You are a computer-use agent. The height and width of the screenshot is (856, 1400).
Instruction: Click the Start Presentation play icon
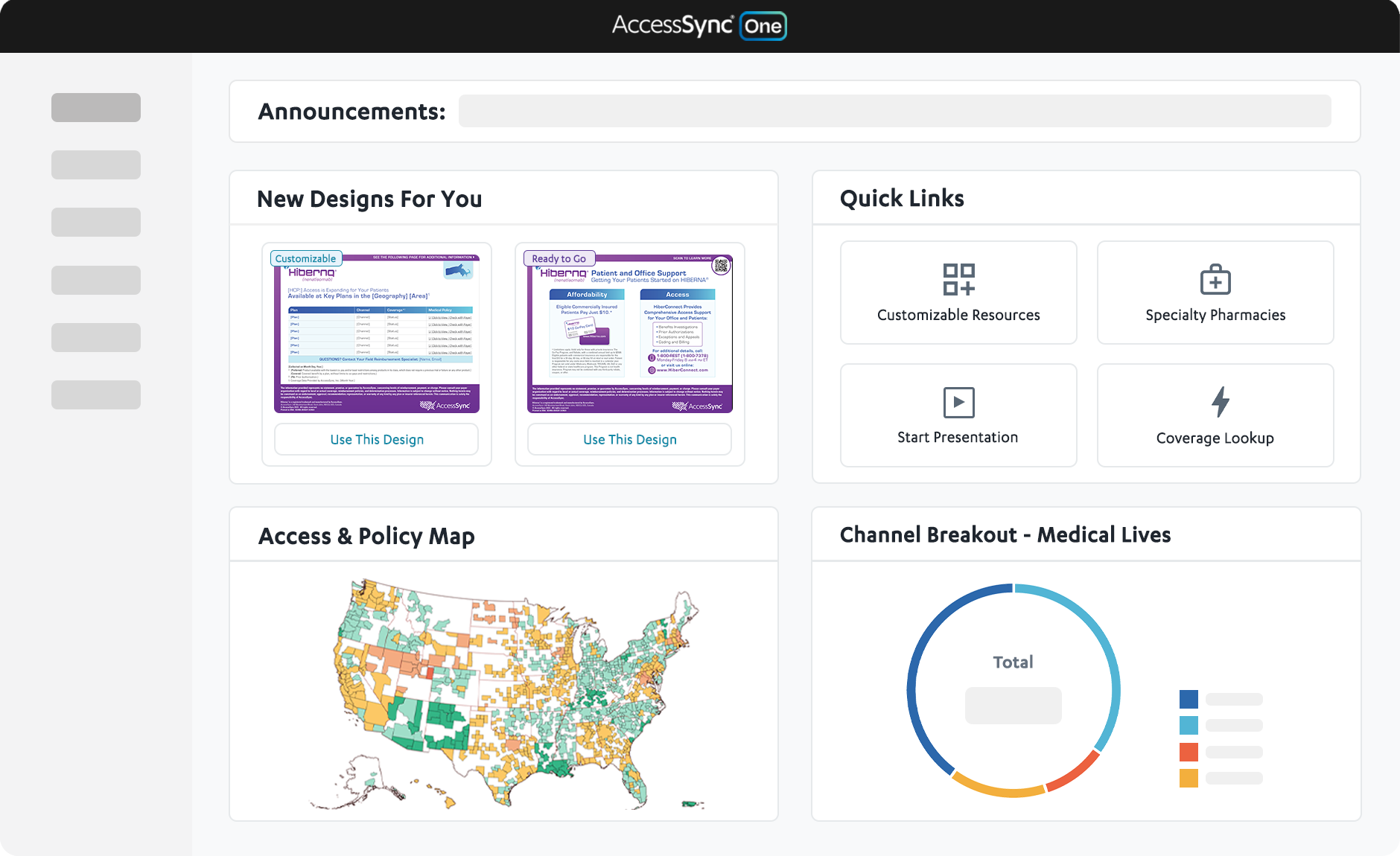tap(958, 403)
